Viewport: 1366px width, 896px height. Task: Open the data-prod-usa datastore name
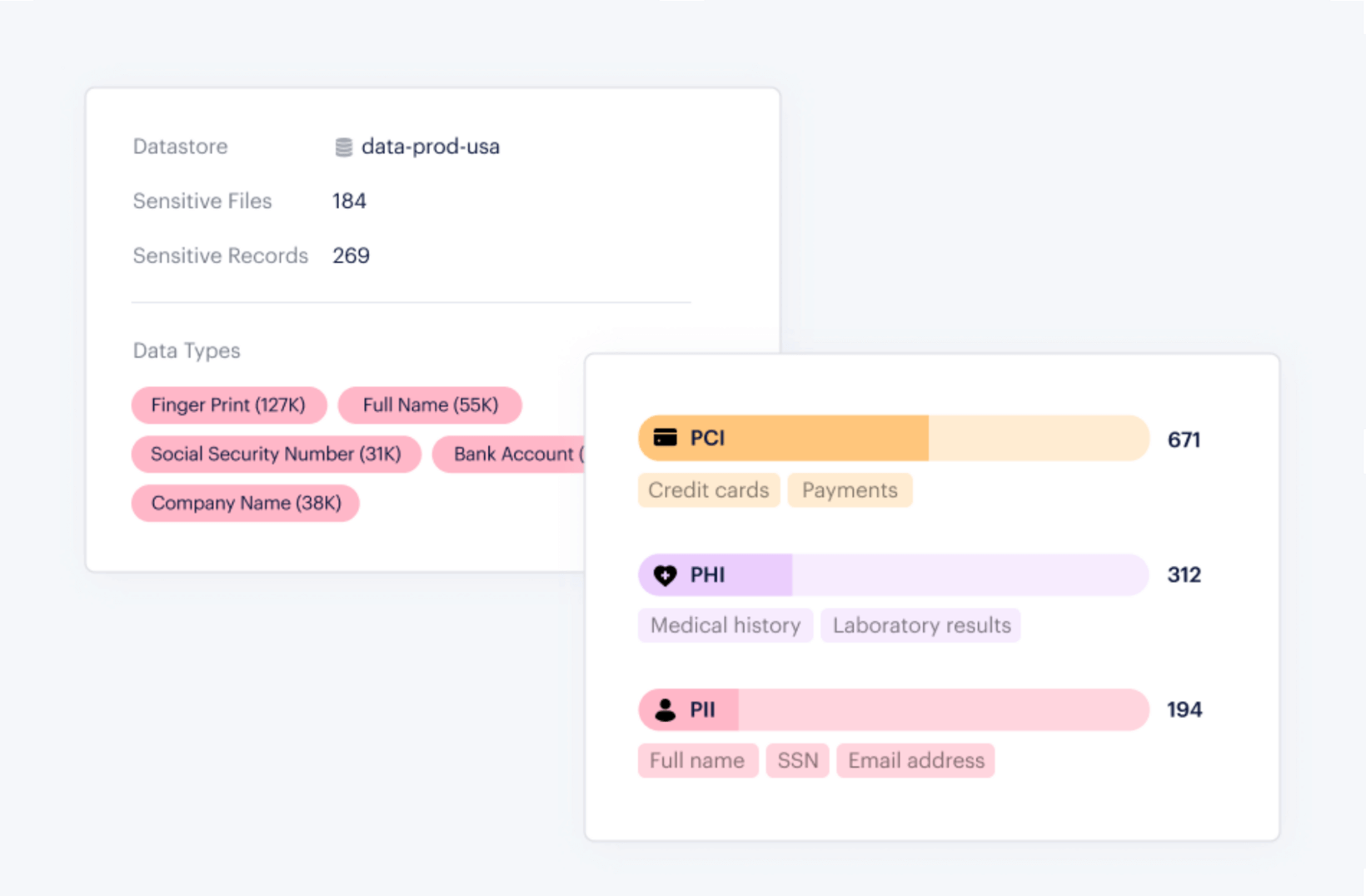431,147
